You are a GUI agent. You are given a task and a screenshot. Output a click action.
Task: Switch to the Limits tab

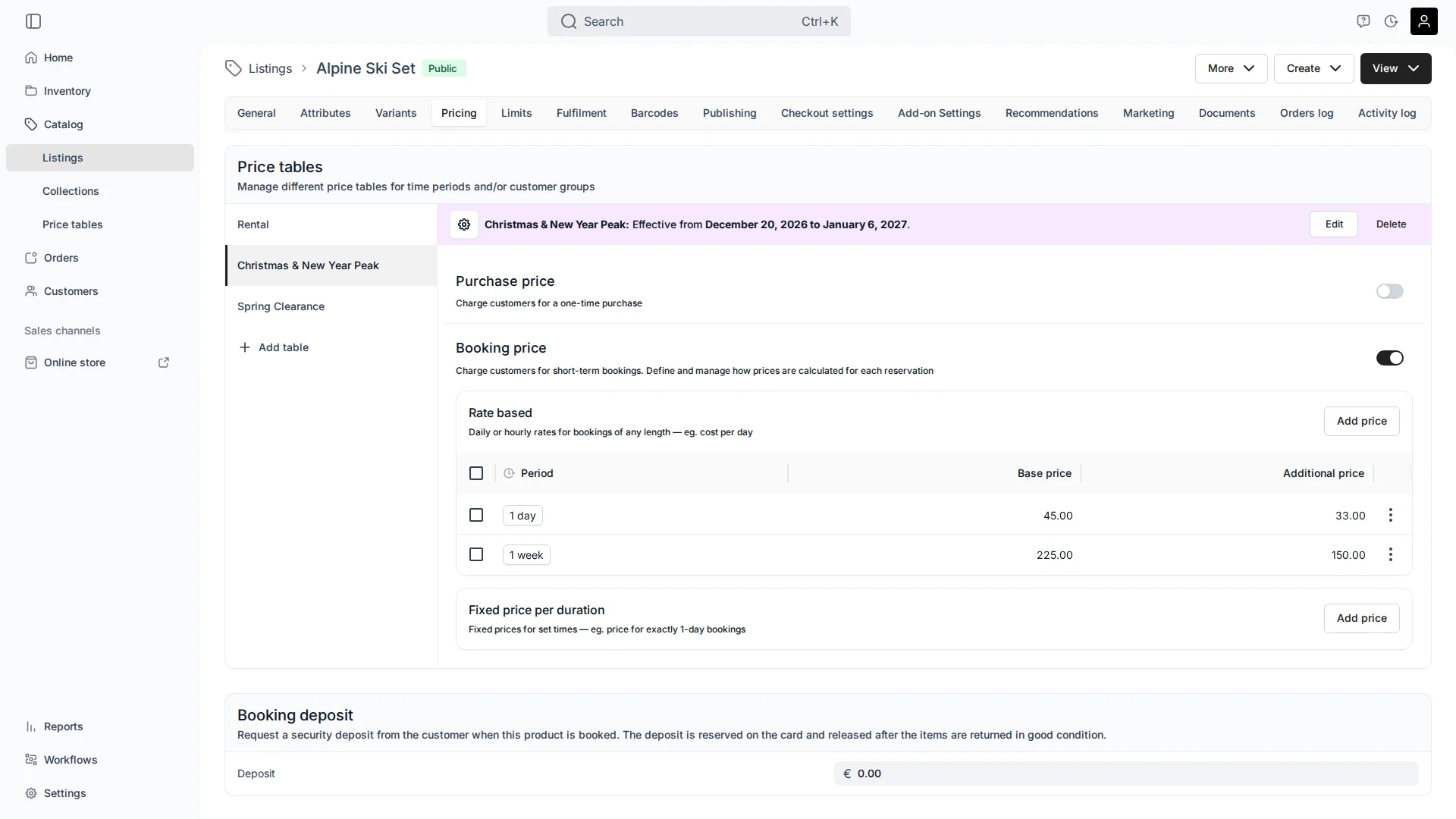coord(516,113)
